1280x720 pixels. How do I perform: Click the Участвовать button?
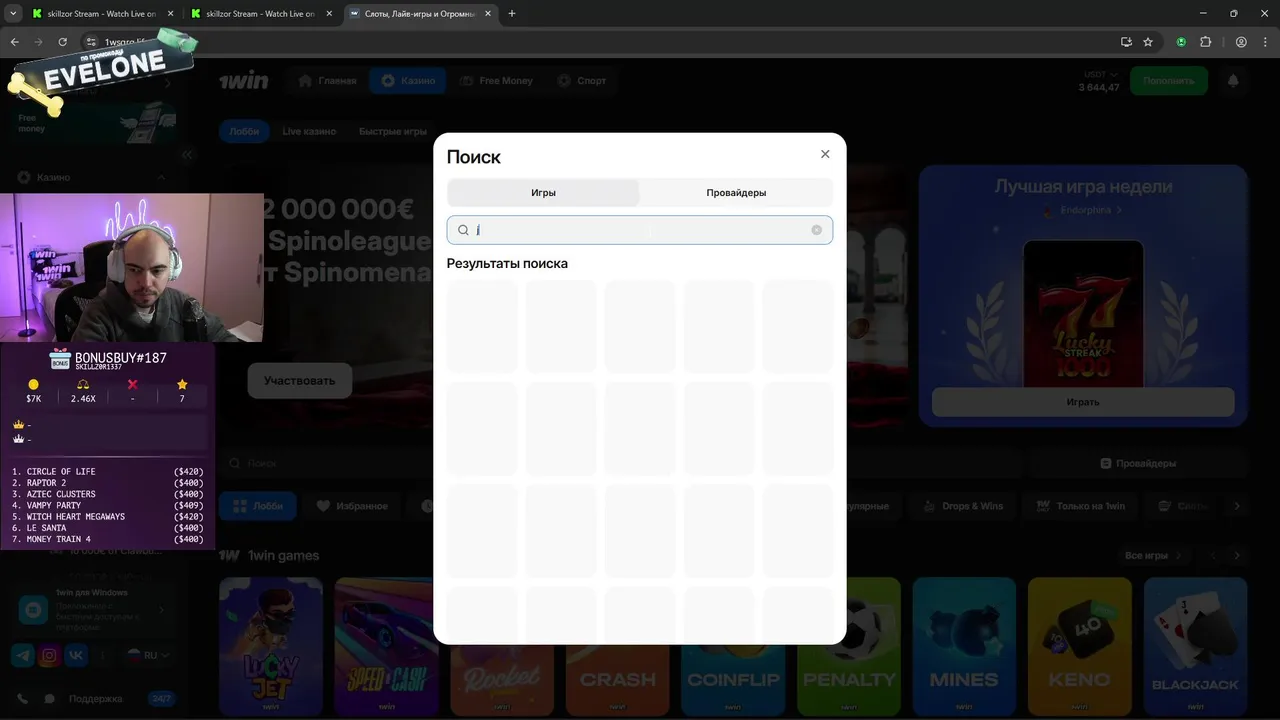(x=299, y=381)
